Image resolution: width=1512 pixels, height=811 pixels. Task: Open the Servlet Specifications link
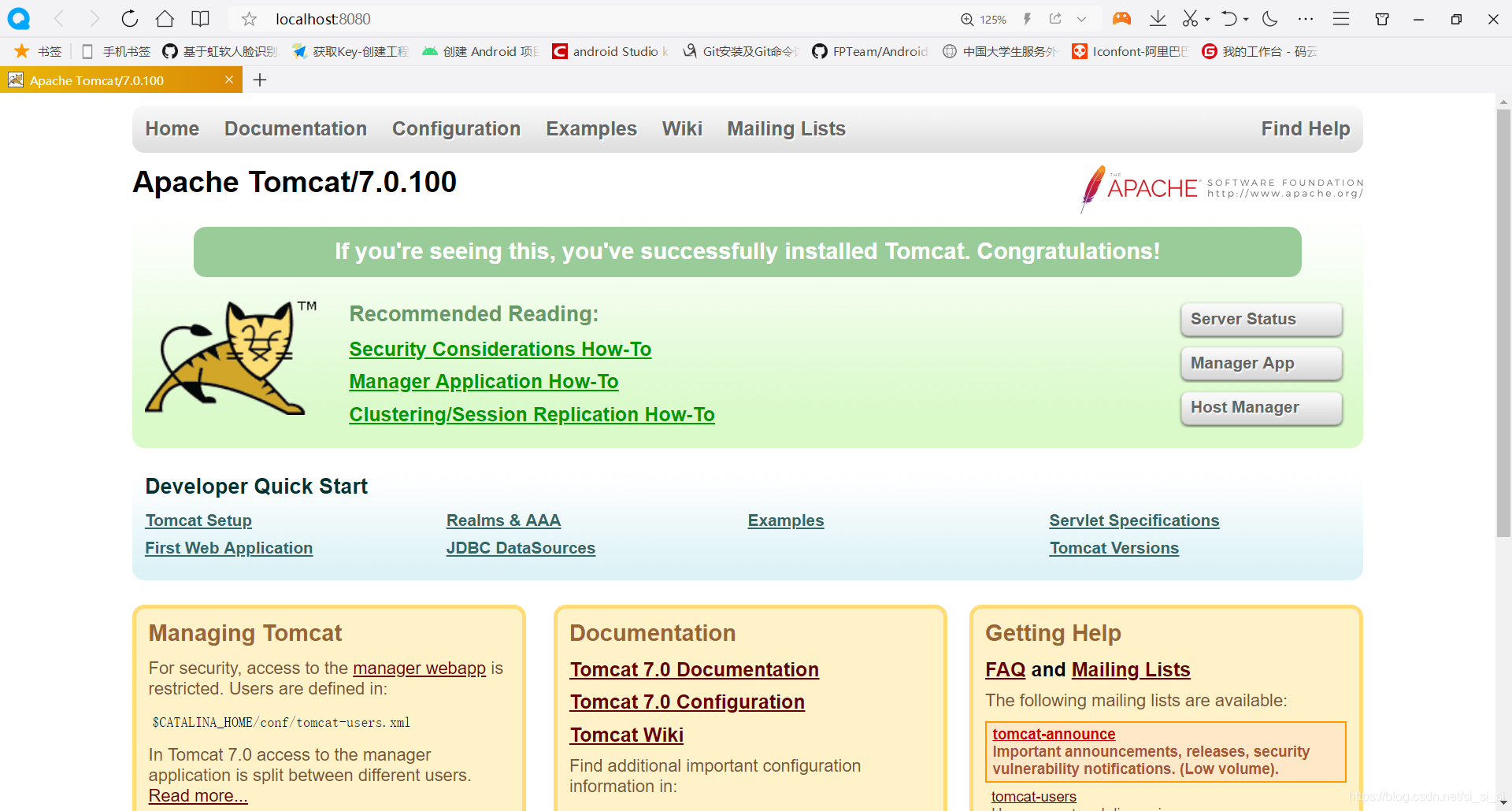1134,520
